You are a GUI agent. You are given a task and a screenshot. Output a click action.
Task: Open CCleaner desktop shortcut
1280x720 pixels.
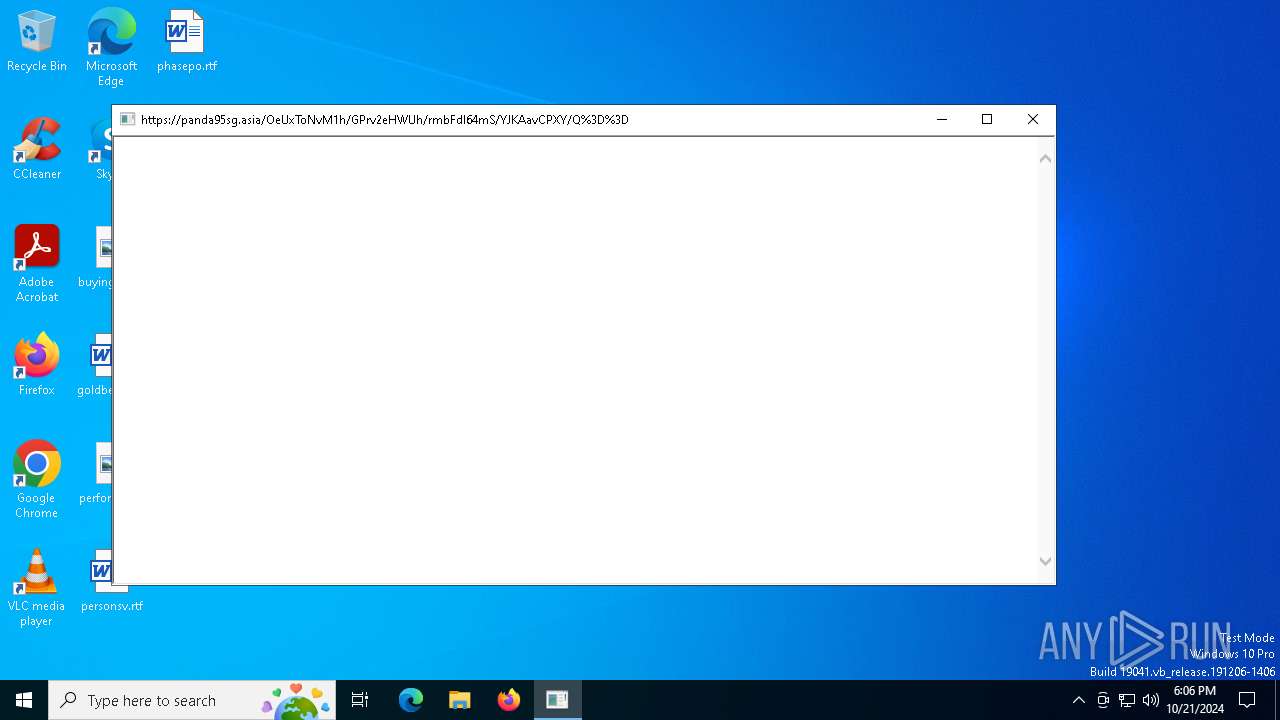click(37, 150)
